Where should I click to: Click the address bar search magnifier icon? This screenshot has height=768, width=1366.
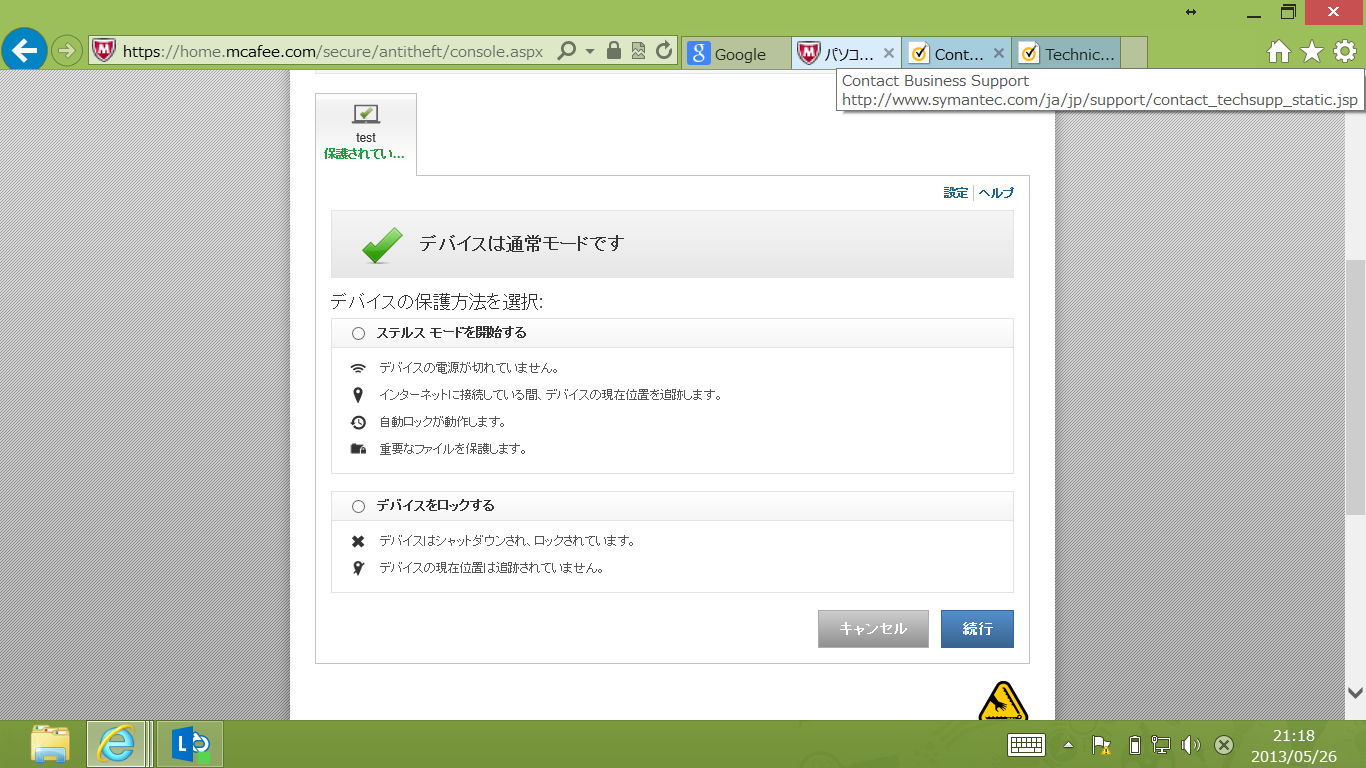click(x=566, y=50)
